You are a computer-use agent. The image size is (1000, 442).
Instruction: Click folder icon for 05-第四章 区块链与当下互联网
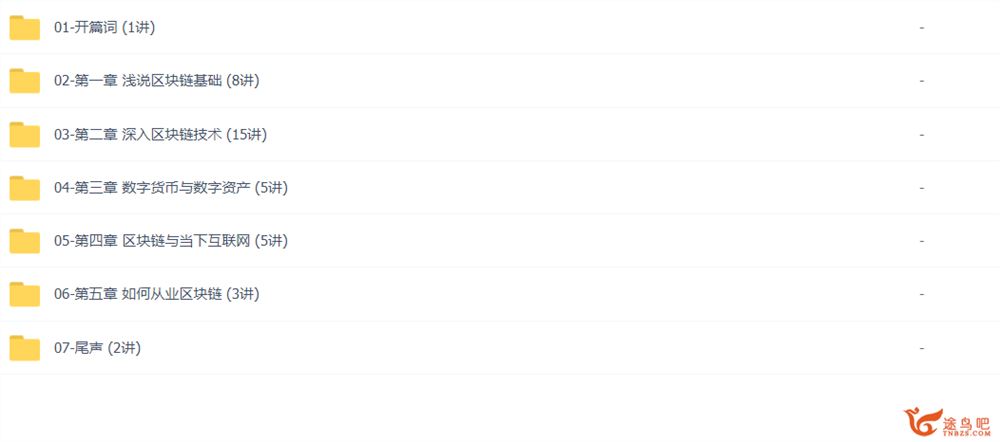(x=25, y=242)
